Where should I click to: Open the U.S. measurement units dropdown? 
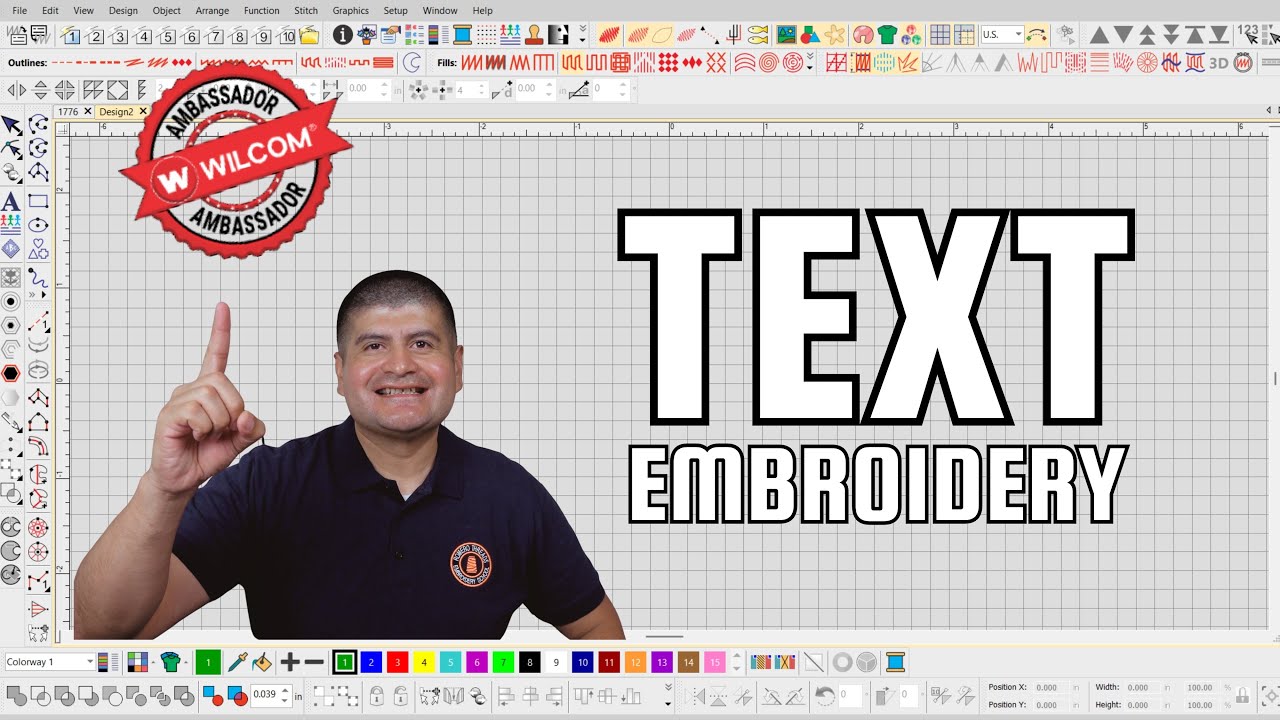(x=1001, y=35)
